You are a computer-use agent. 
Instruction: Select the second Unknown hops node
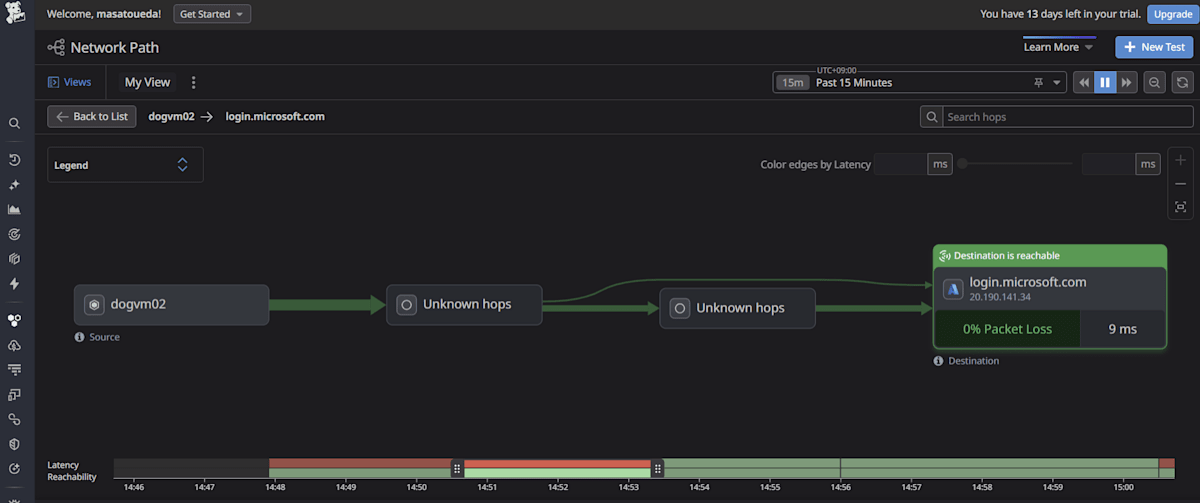click(x=738, y=308)
